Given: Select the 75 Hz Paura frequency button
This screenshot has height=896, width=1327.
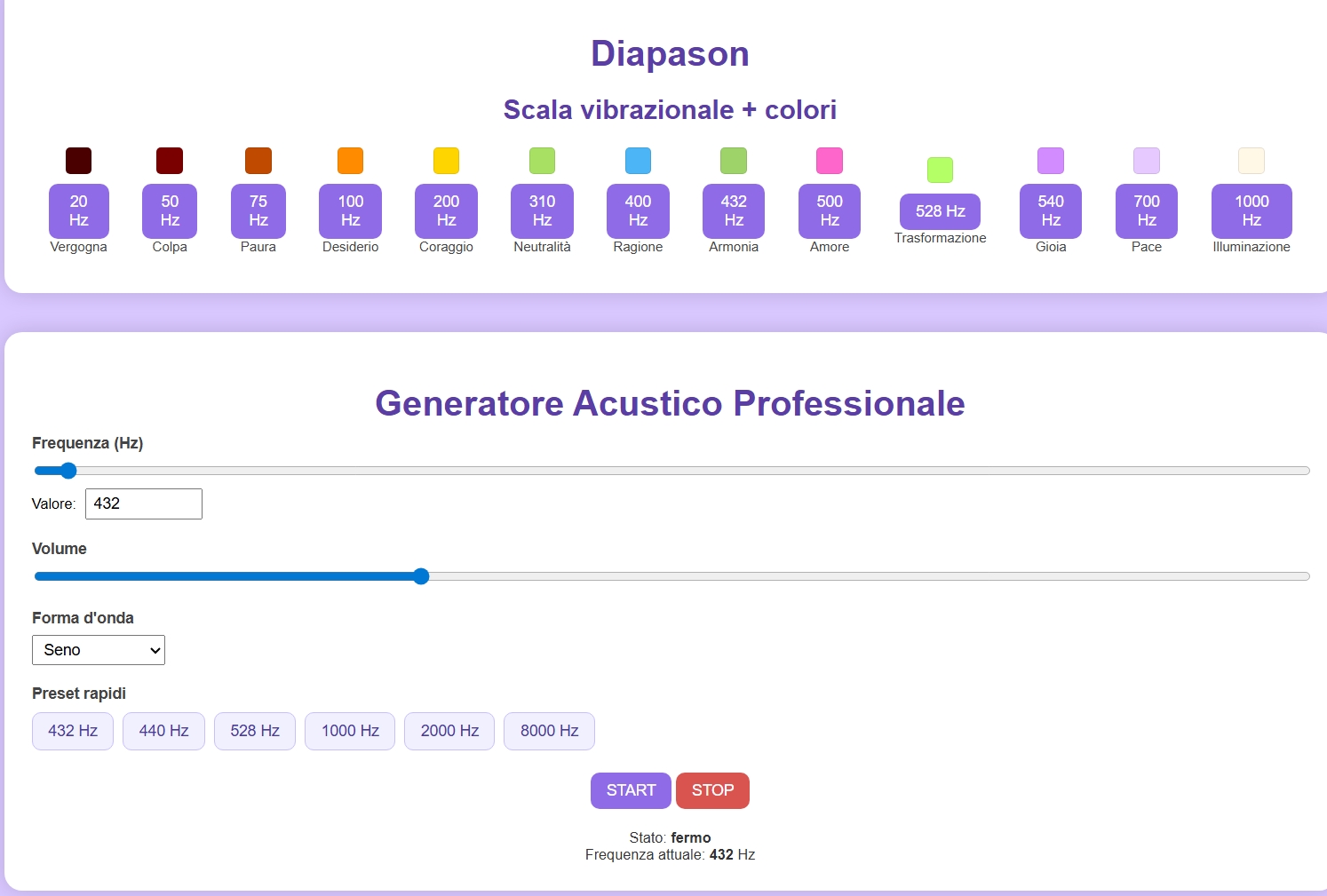Looking at the screenshot, I should [258, 211].
